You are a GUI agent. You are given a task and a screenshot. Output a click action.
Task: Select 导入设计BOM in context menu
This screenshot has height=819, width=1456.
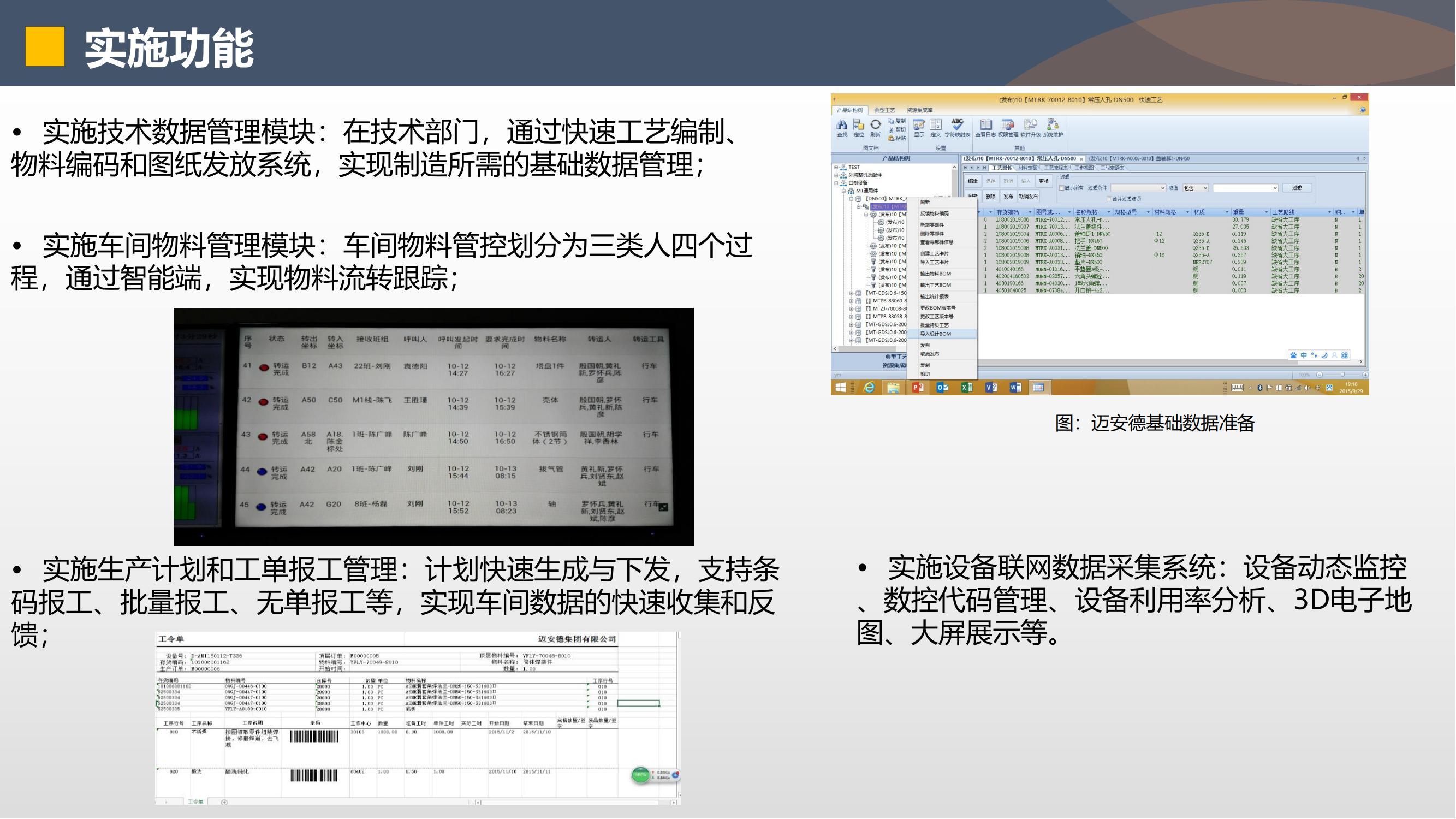(x=936, y=334)
